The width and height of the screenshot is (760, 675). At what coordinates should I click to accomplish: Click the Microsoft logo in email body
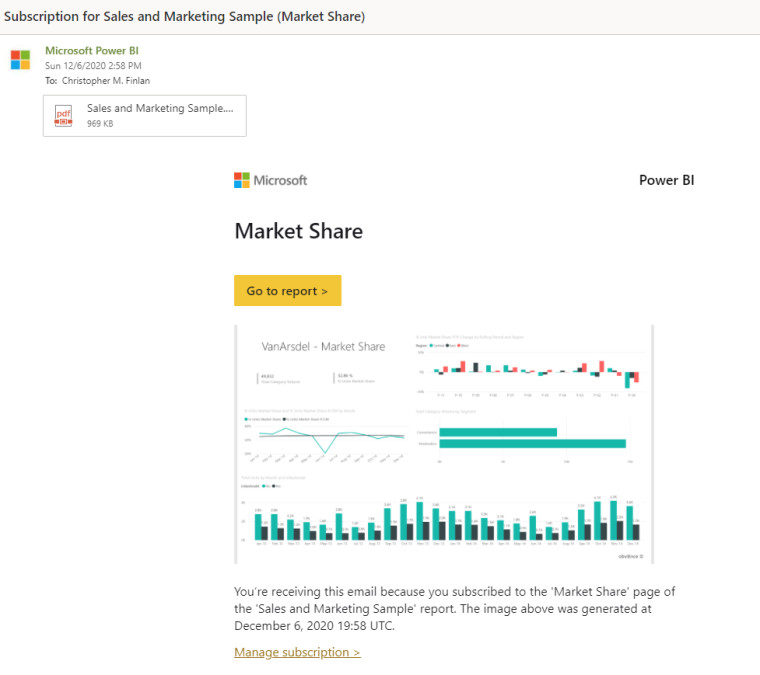(270, 180)
